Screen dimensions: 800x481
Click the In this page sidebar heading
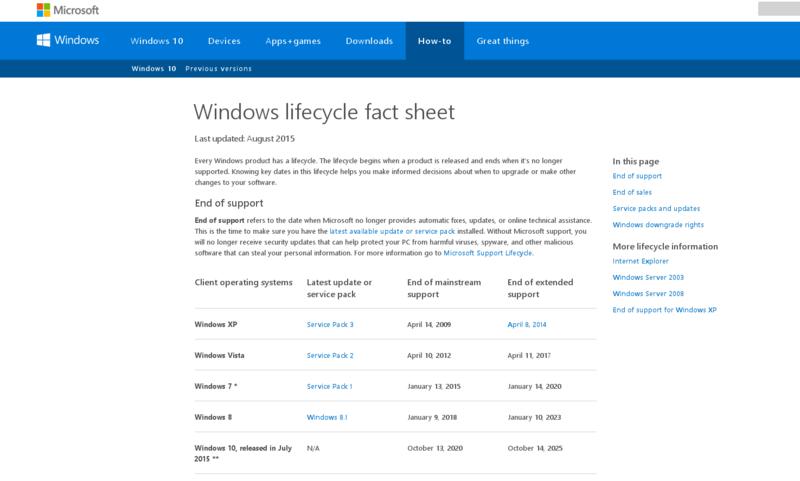click(x=636, y=161)
